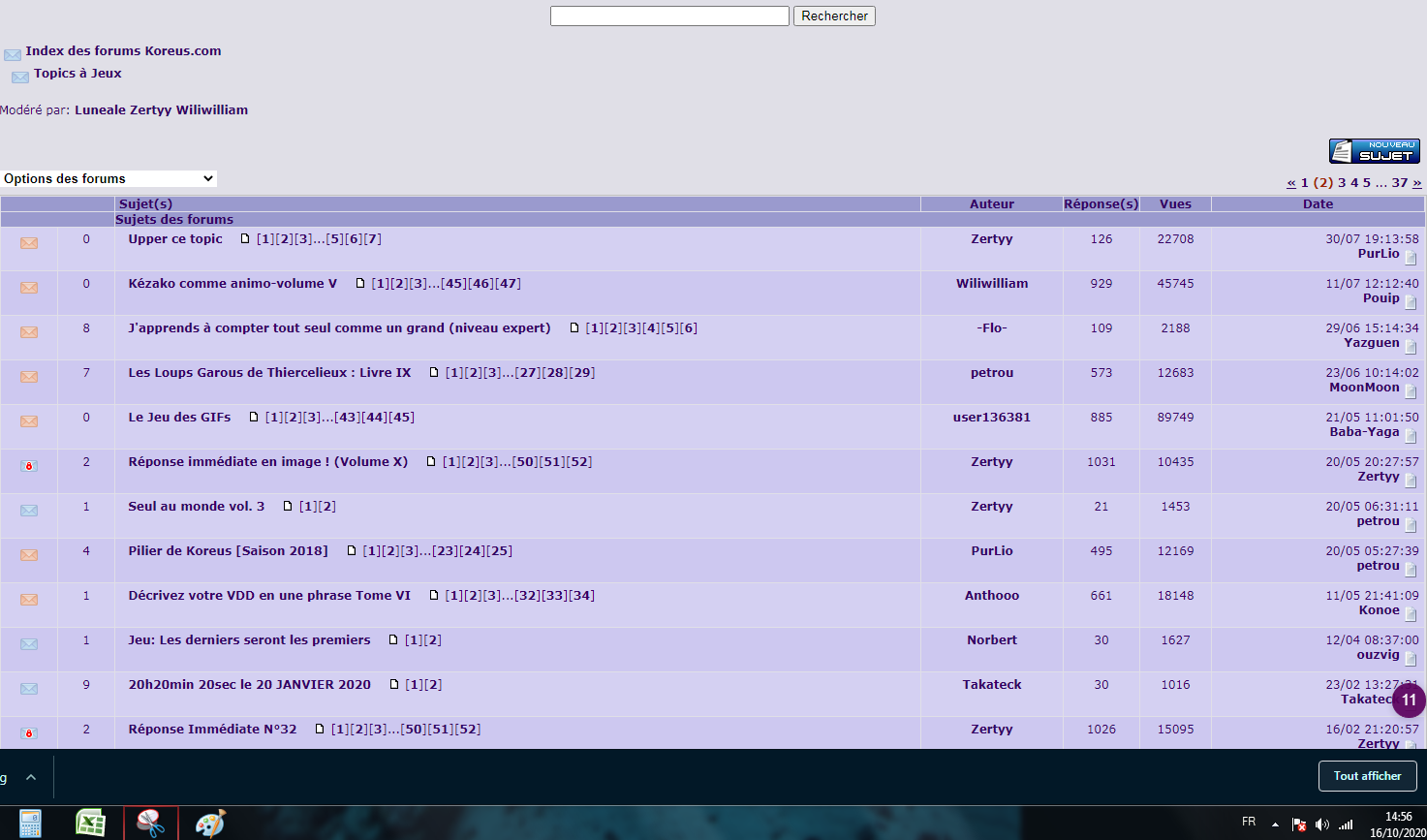Viewport: 1427px width, 840px height.
Task: Jump to last page 37 of the forum
Action: point(1399,183)
